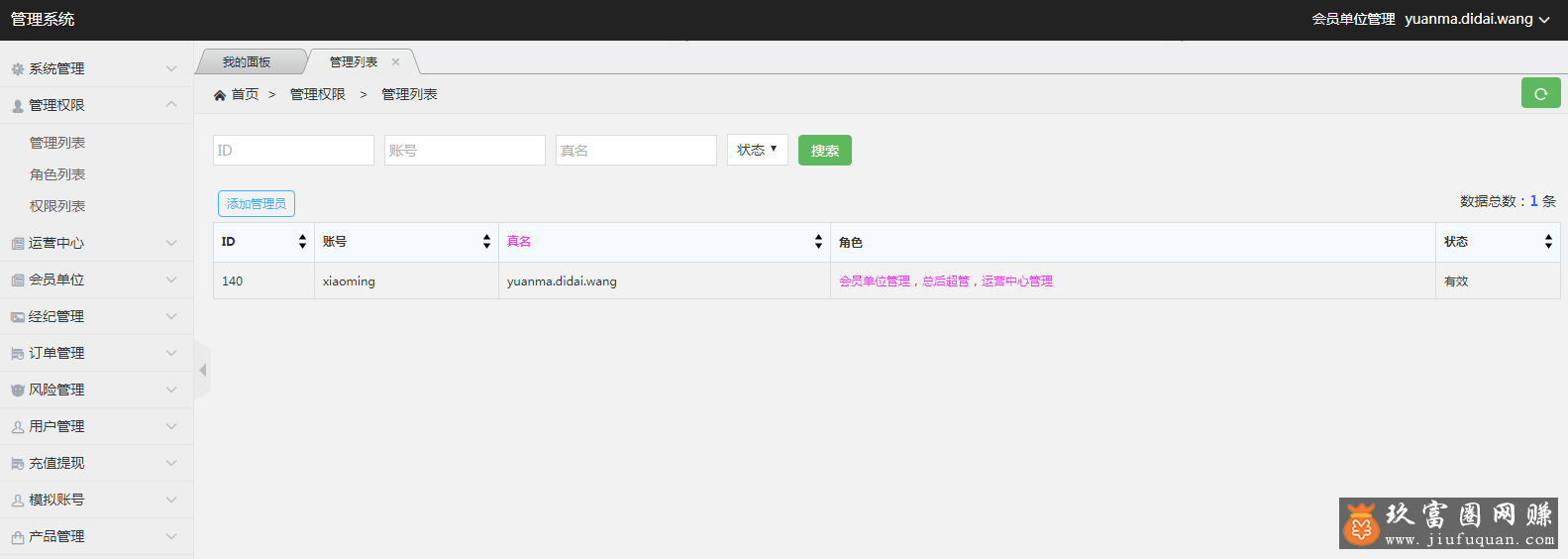Image resolution: width=1568 pixels, height=559 pixels.
Task: Sort table by the ID column arrows
Action: pos(303,242)
